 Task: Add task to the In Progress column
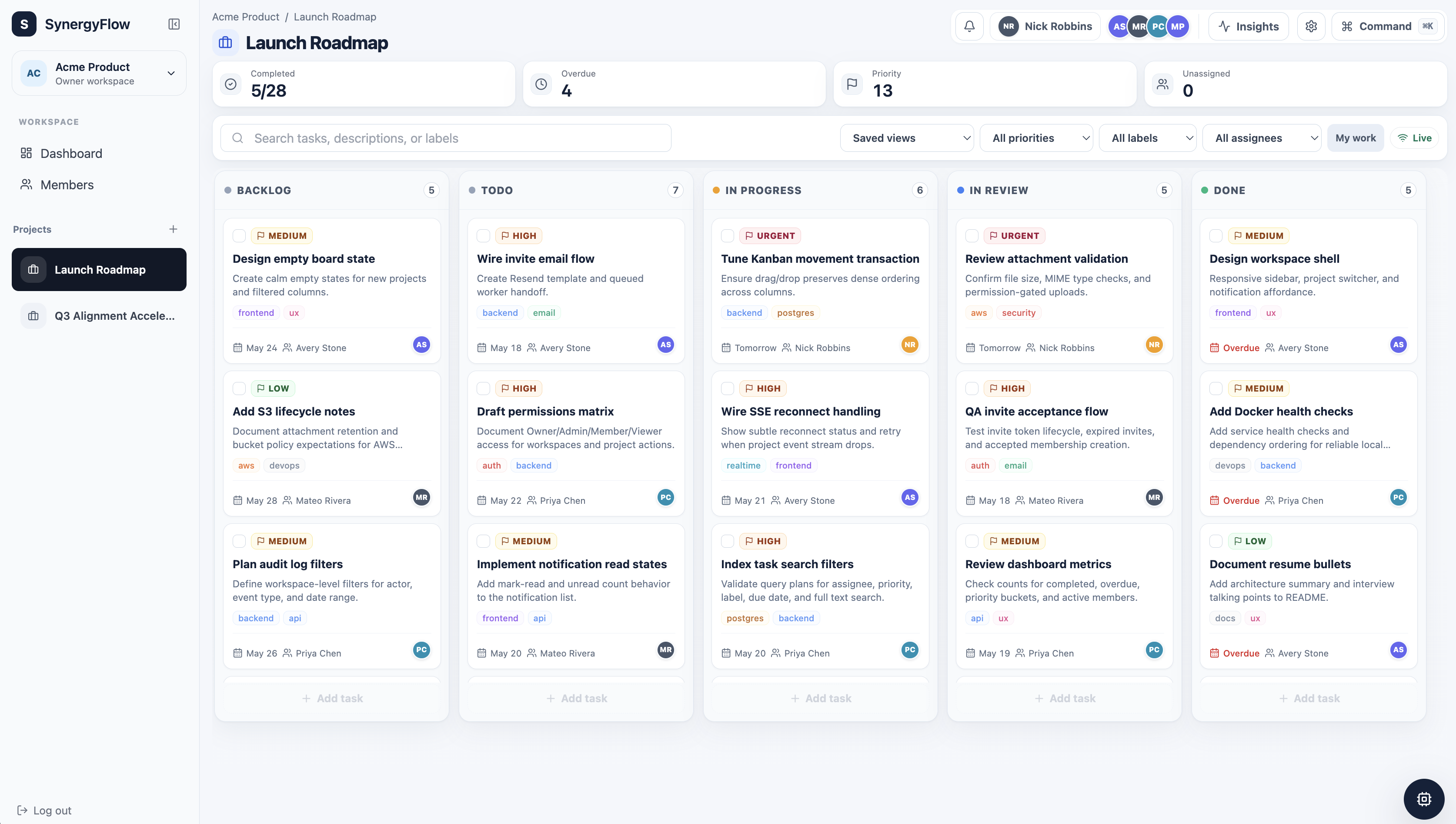point(820,698)
